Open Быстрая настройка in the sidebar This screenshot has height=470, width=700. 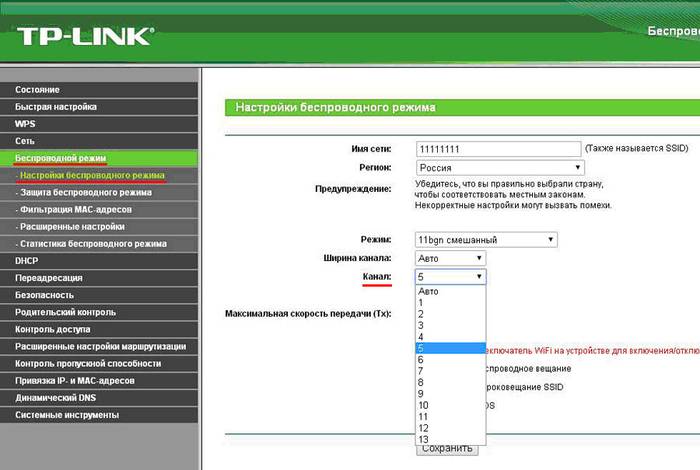pyautogui.click(x=56, y=107)
